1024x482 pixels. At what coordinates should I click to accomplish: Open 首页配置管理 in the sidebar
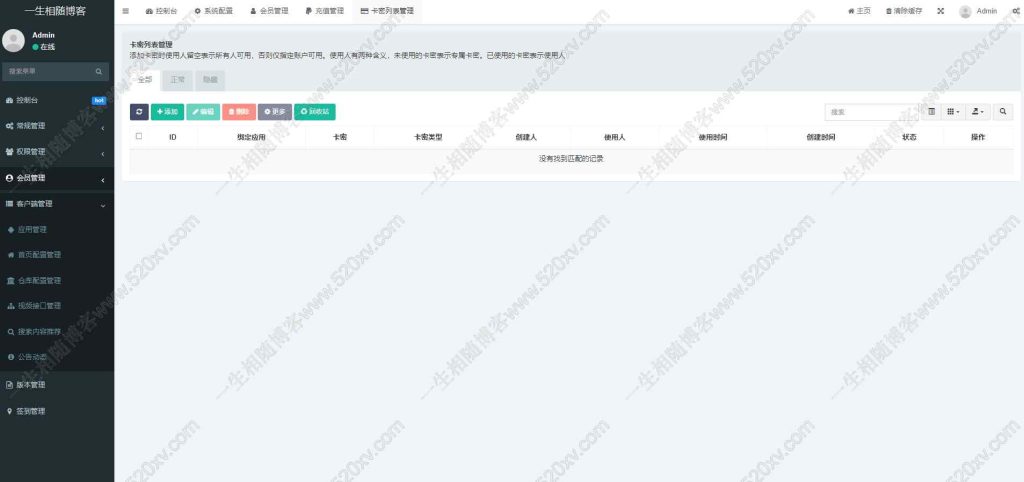[57, 255]
